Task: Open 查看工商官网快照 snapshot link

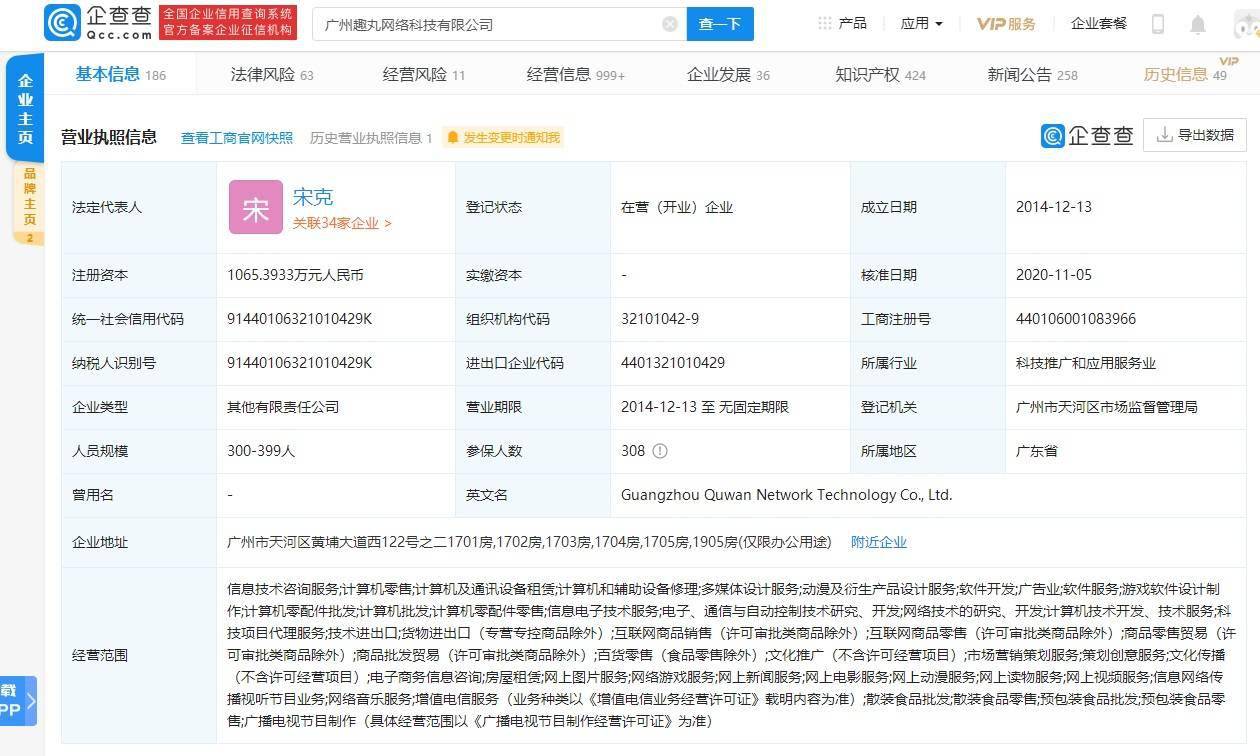Action: [x=236, y=137]
